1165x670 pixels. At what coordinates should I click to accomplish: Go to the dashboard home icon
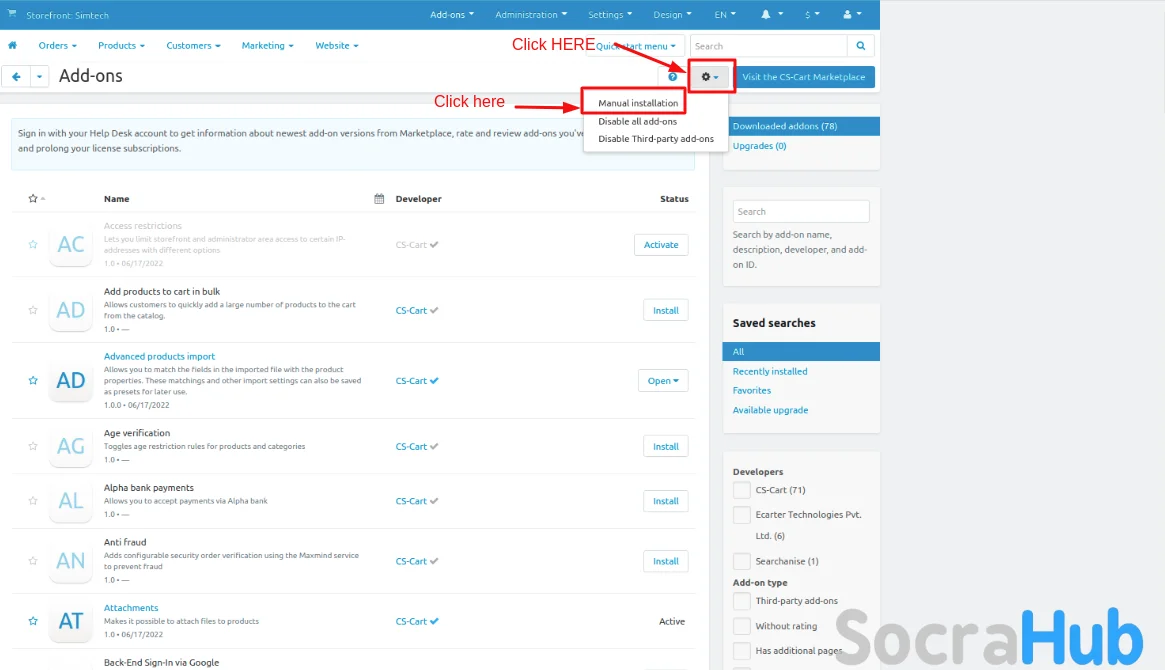coord(13,45)
